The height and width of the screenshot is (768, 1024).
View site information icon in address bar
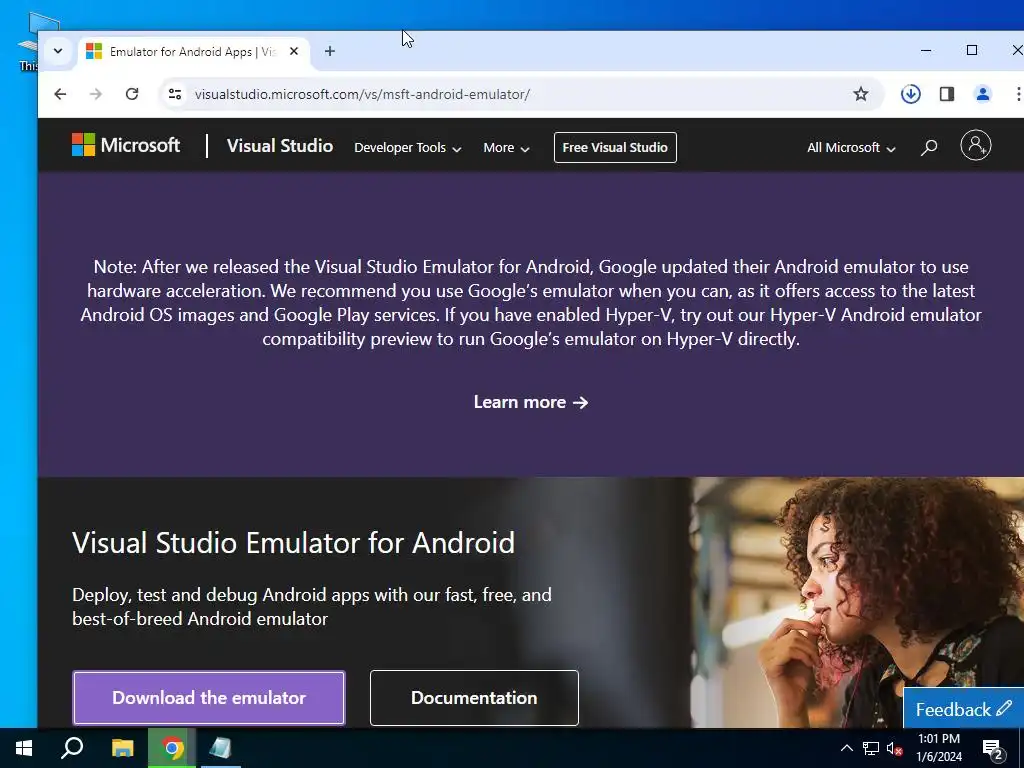174,94
